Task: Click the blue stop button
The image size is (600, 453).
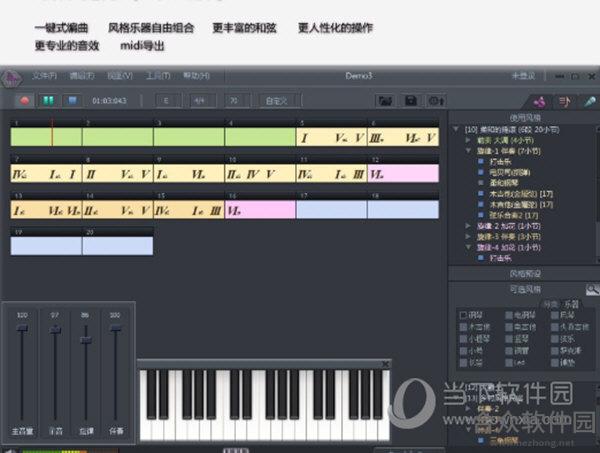Action: [72, 101]
